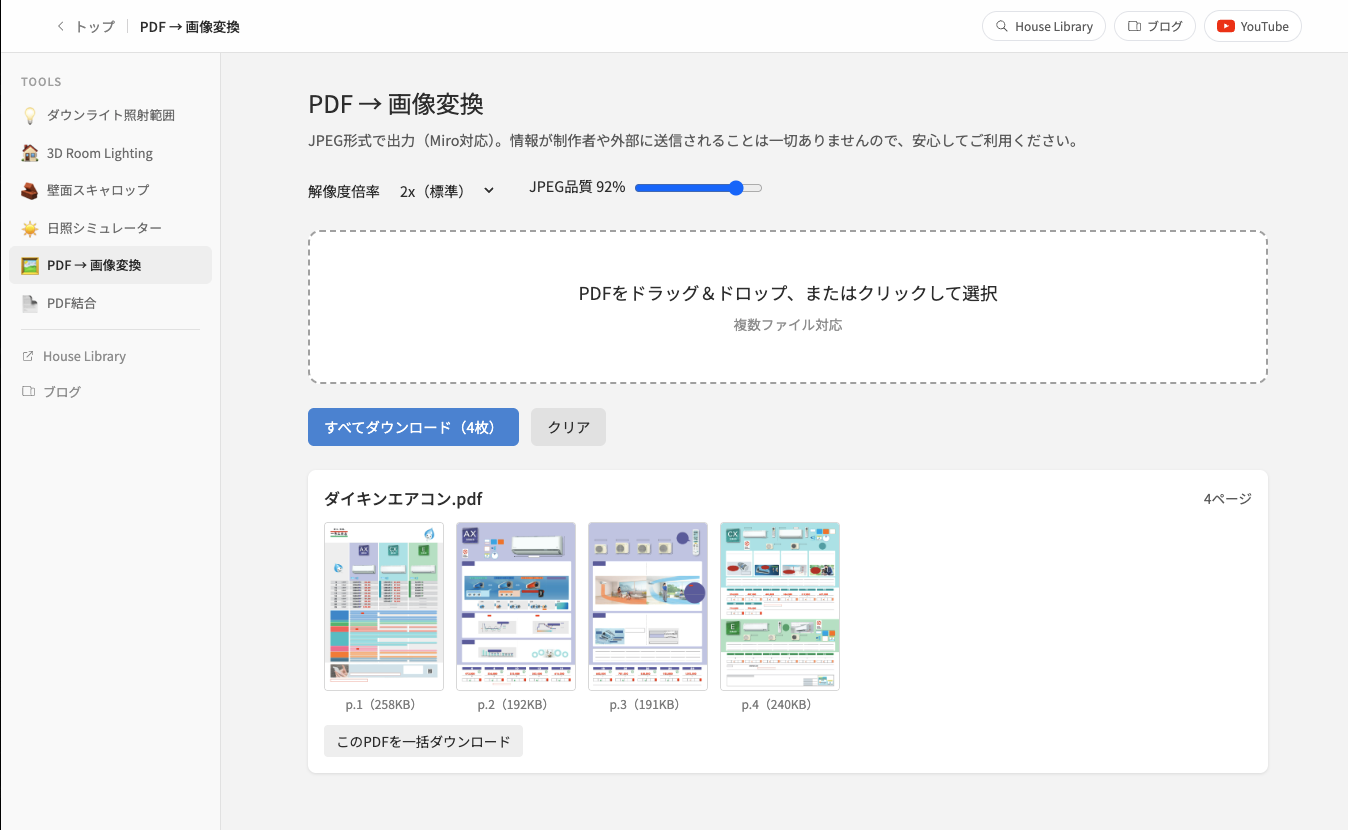Click the sun icon for 日照シミュレーター
The image size is (1348, 830).
tap(30, 228)
